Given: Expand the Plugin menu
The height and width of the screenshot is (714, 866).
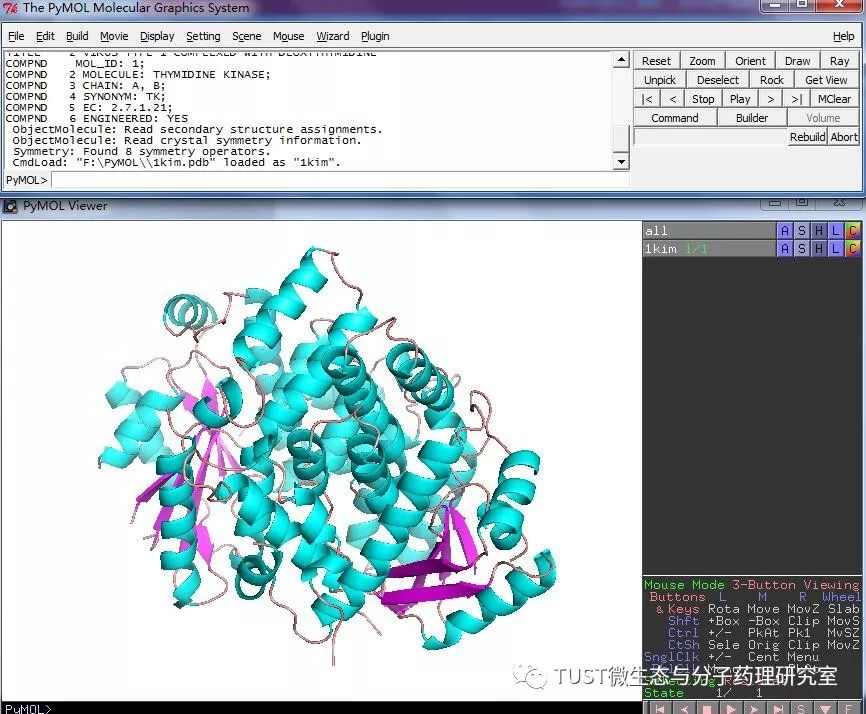Looking at the screenshot, I should click(x=375, y=36).
